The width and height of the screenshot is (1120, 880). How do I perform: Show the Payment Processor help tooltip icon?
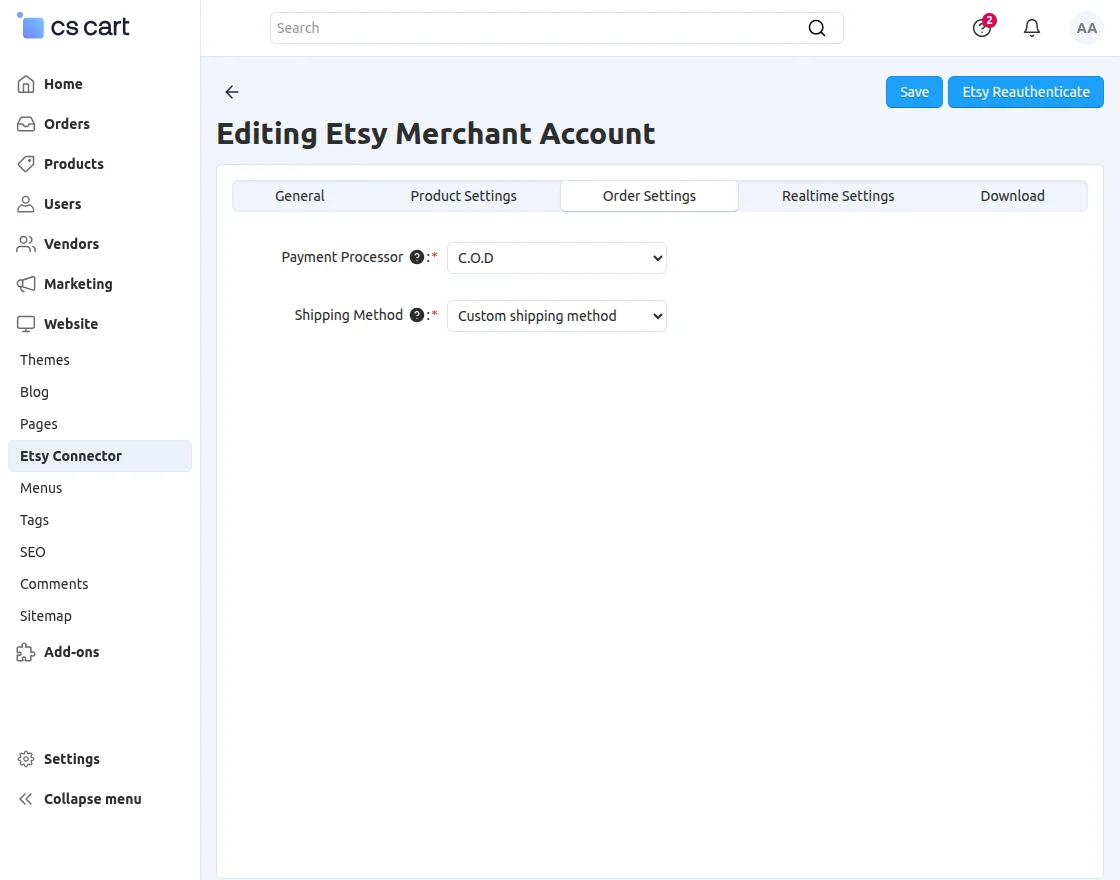(x=417, y=257)
